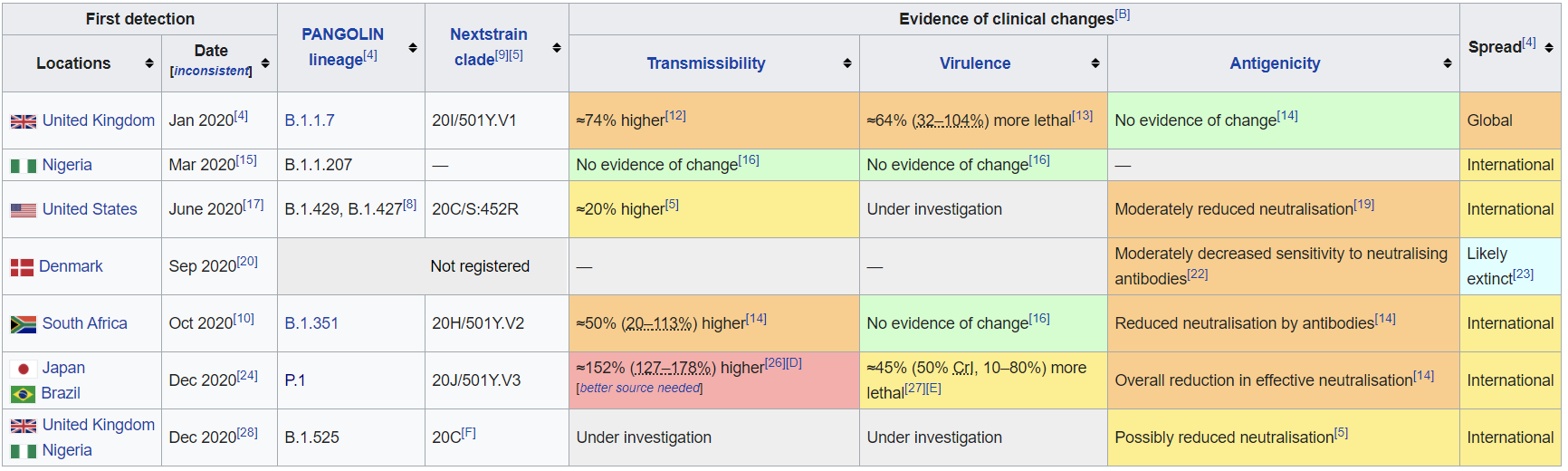Open citation reference 12 after ≈74% higher
1568x471 pixels.
(675, 116)
